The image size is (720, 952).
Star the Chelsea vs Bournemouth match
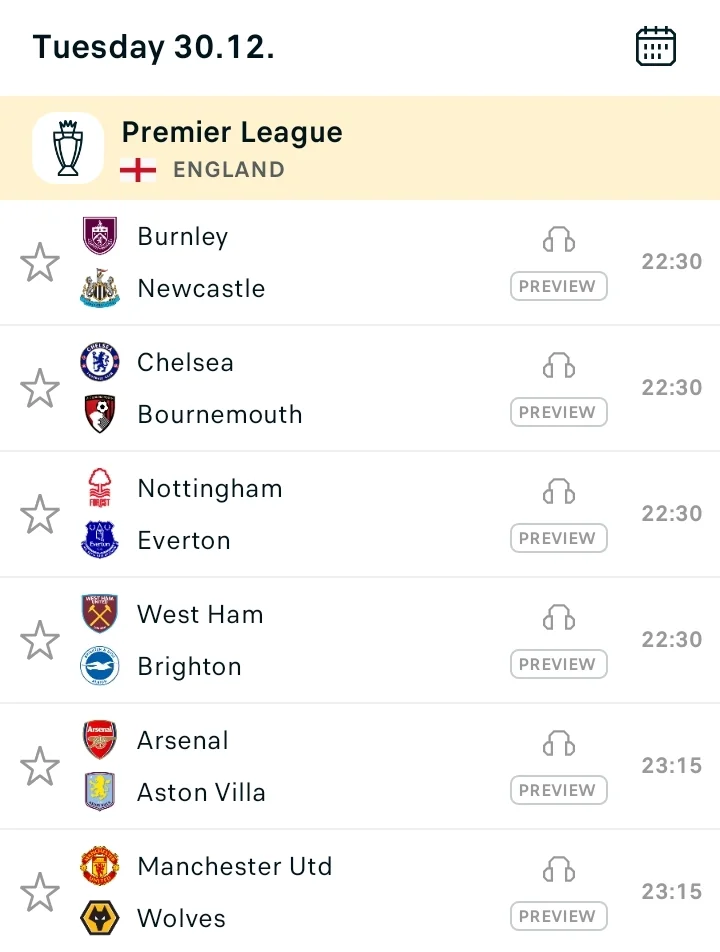(40, 388)
